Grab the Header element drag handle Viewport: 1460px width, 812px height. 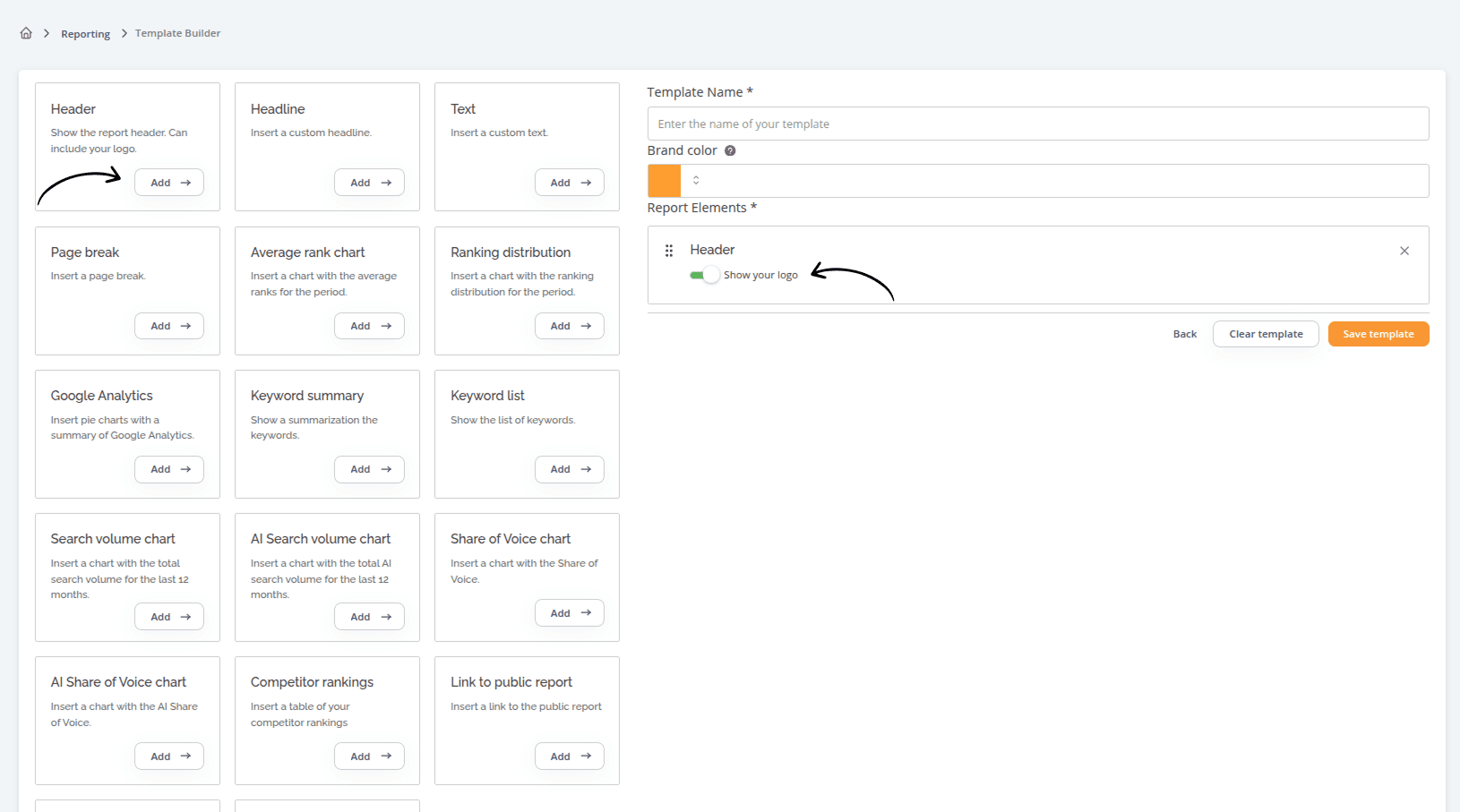pyautogui.click(x=669, y=251)
